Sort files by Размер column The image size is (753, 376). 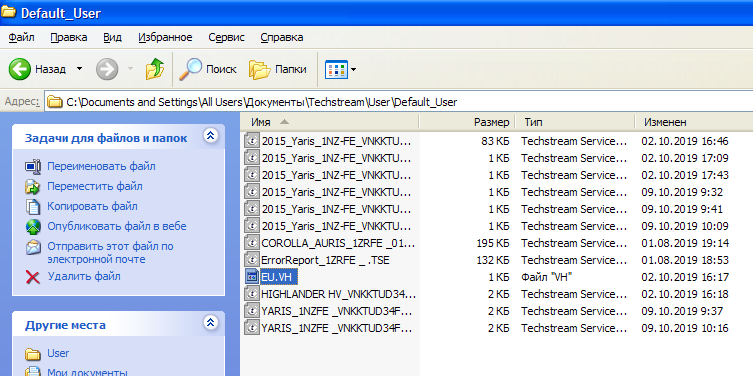pyautogui.click(x=467, y=122)
